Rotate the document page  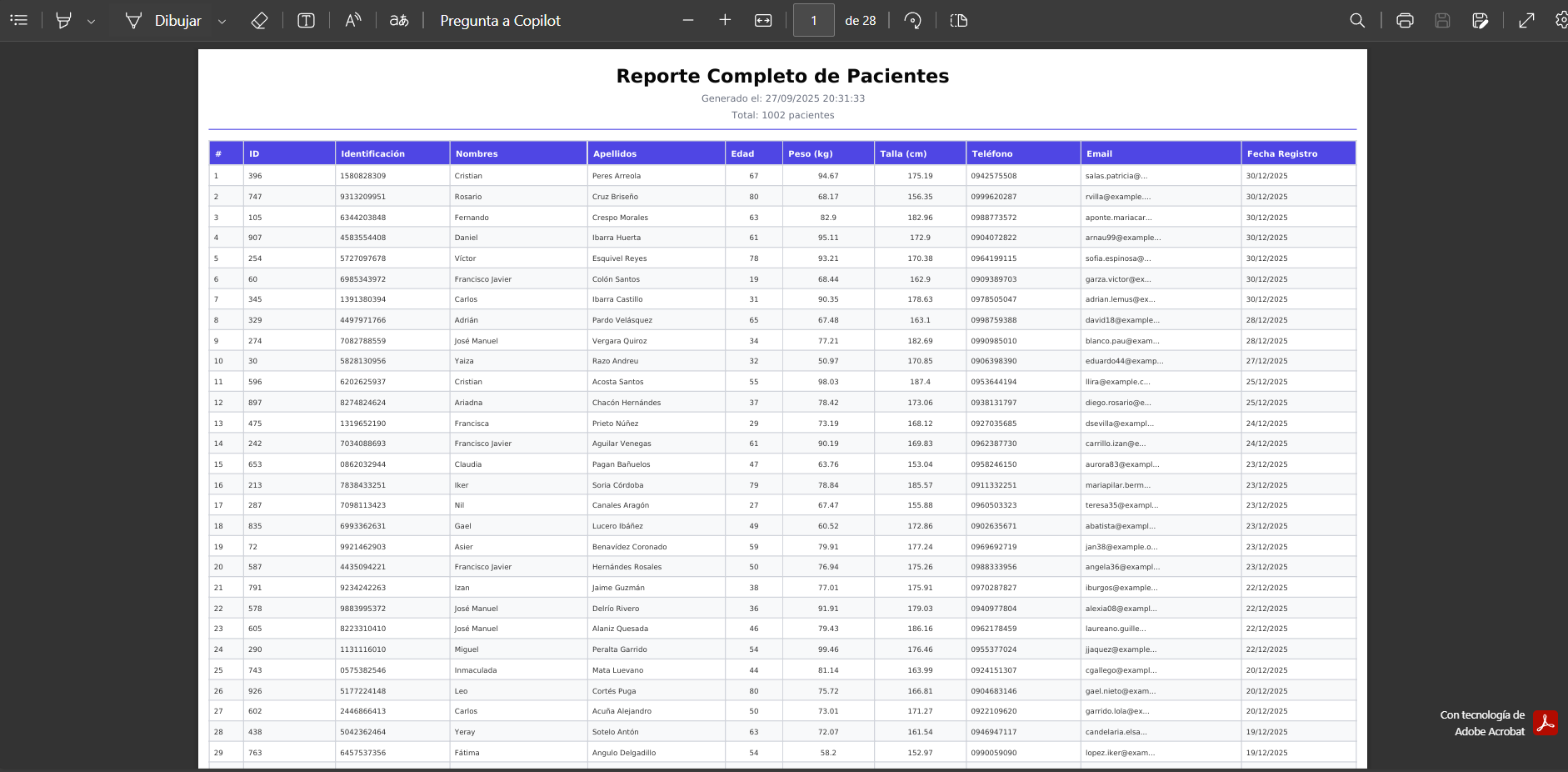[912, 21]
